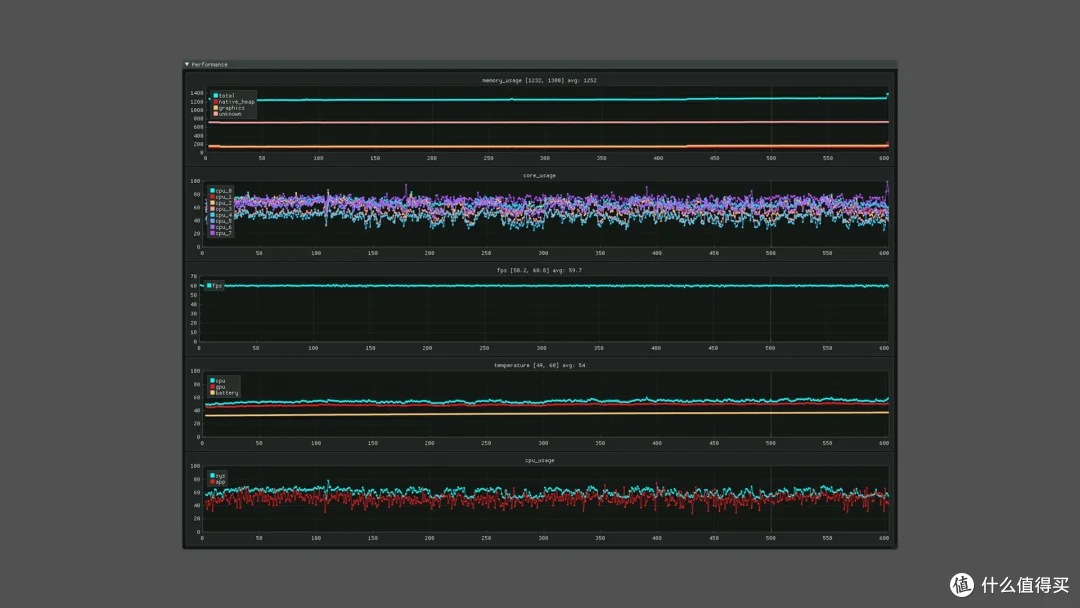
Task: Toggle the gpu temperature legend entry
Action: (x=218, y=387)
